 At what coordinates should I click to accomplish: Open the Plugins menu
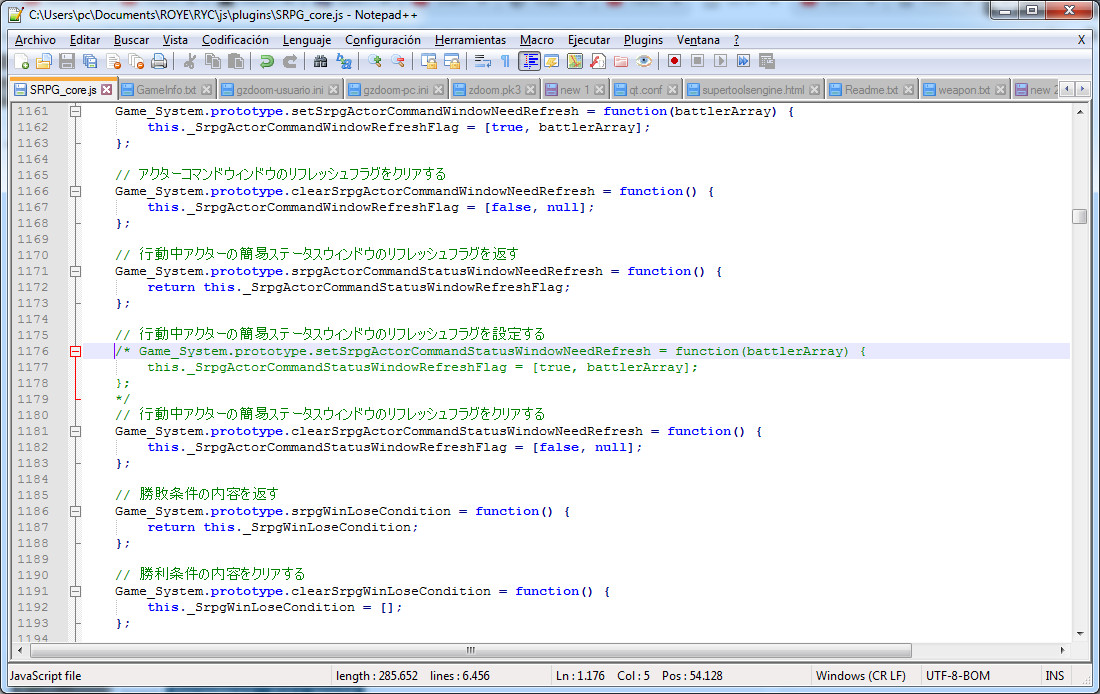tap(643, 40)
